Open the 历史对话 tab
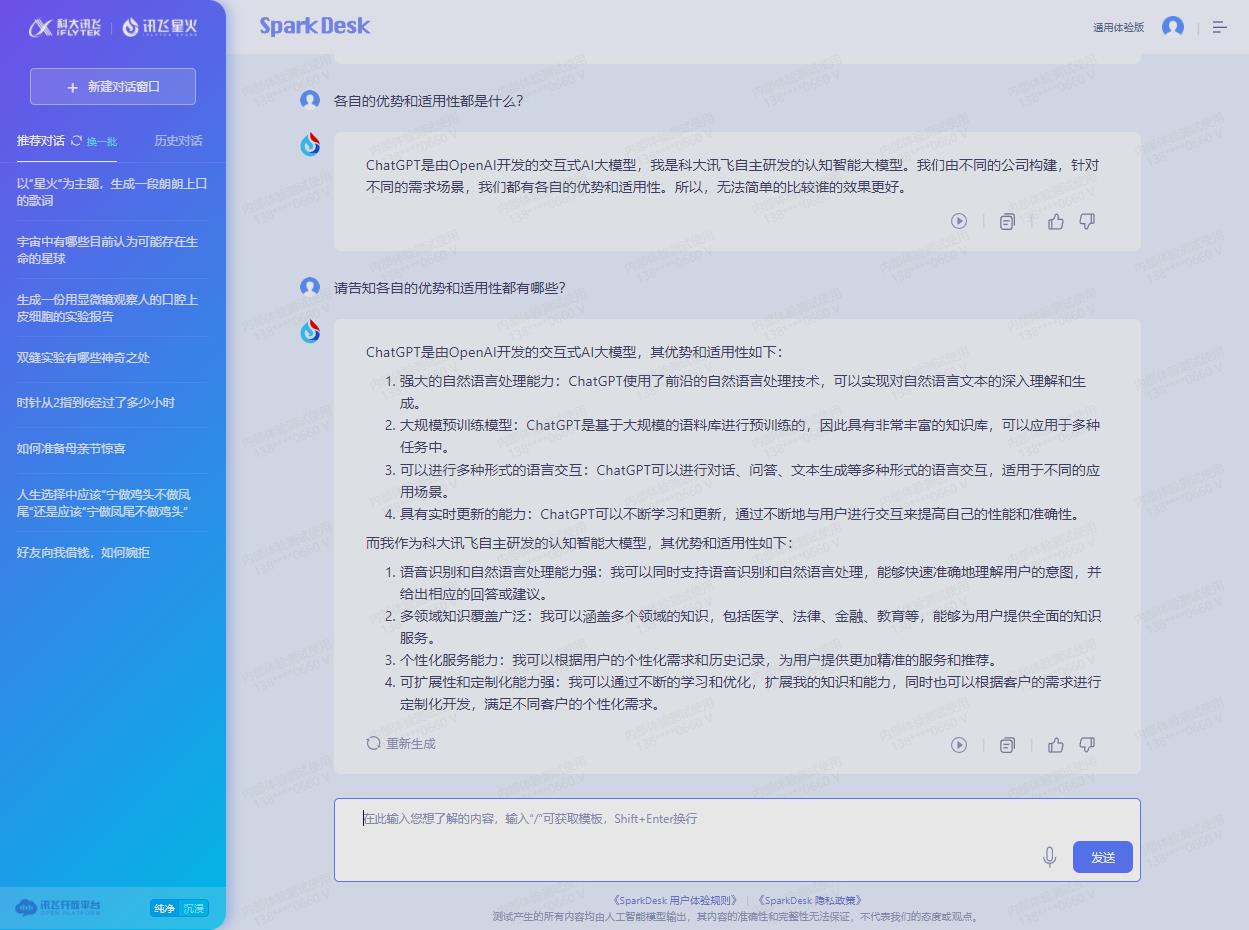 pyautogui.click(x=178, y=141)
